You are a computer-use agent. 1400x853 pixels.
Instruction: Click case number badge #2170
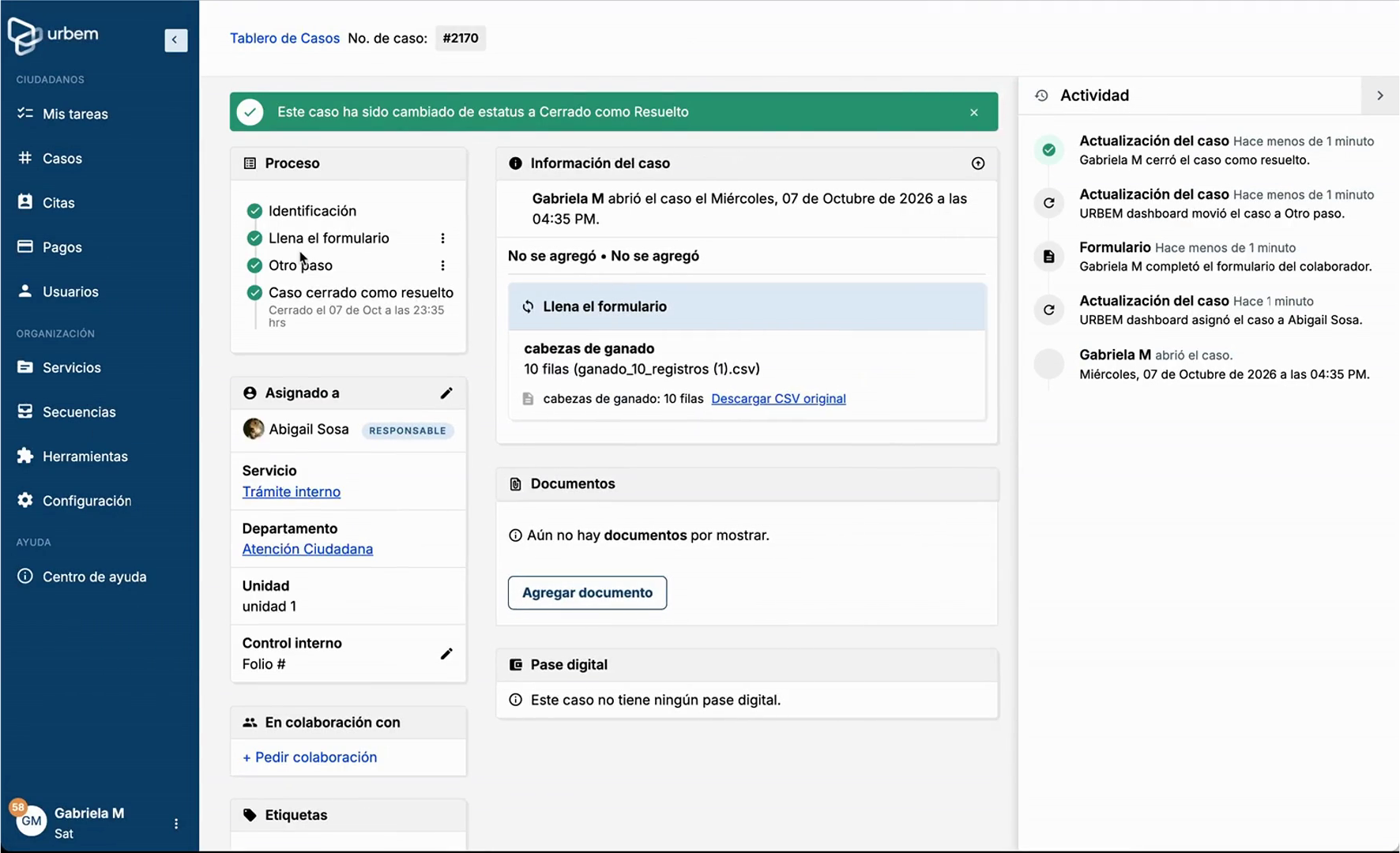[x=461, y=38]
